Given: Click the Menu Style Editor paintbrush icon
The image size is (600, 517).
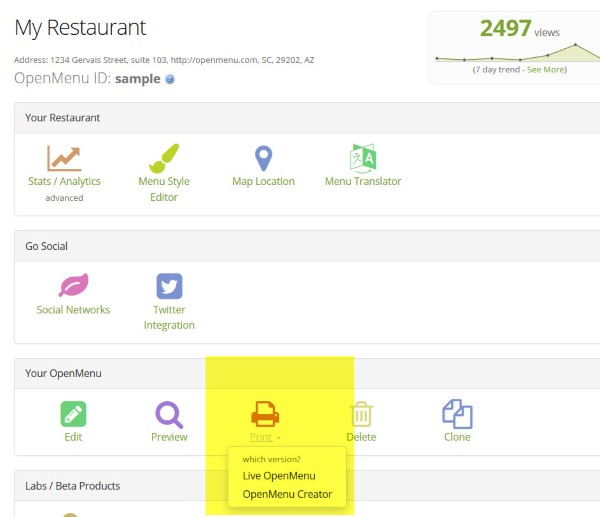Looking at the screenshot, I should (164, 158).
